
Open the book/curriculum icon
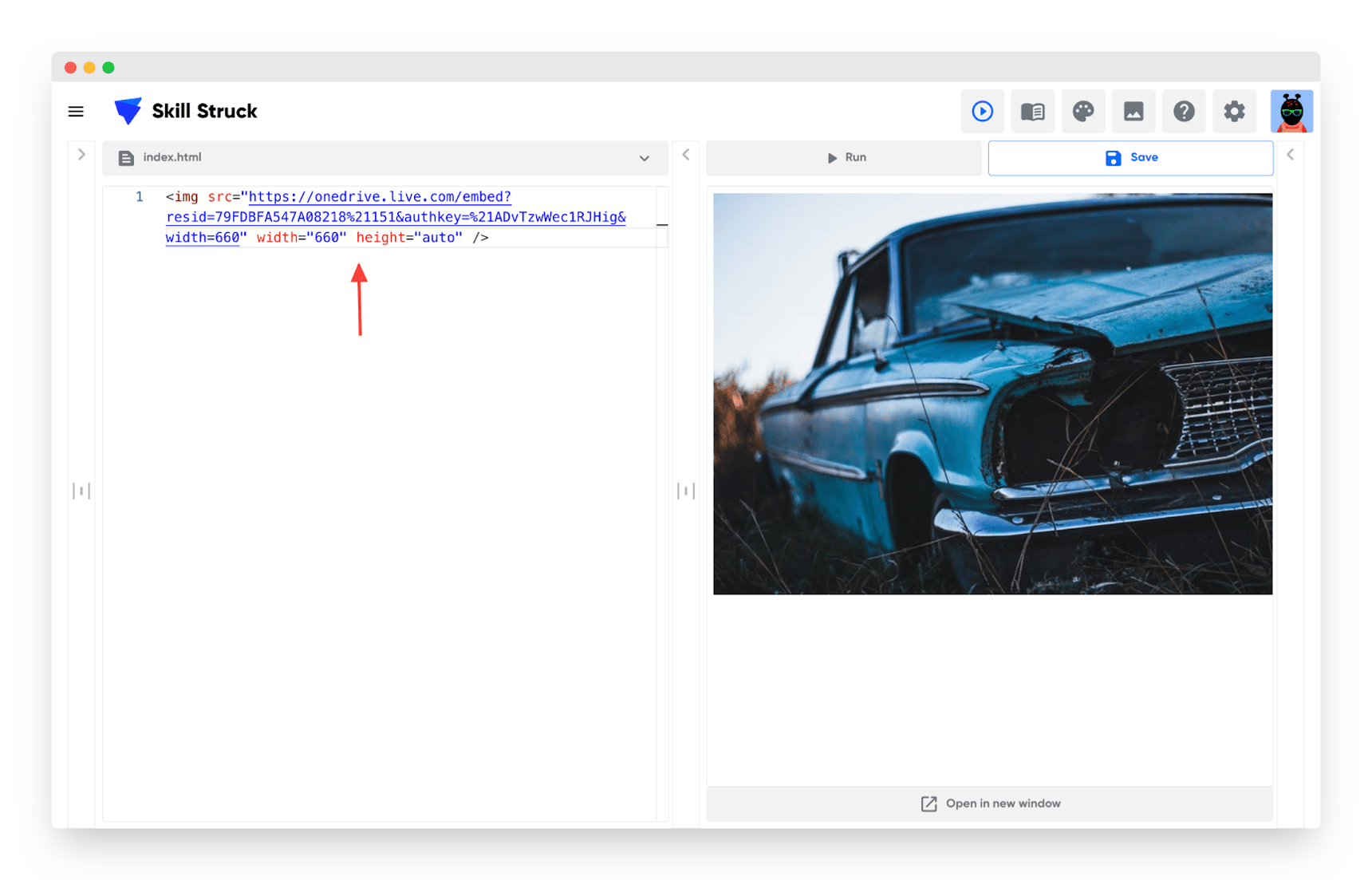[1032, 111]
